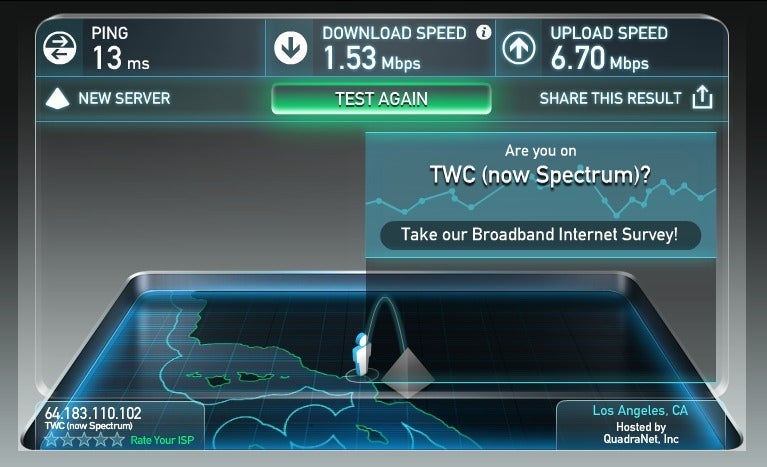Open Take our Broadband Internet Survey
Image resolution: width=767 pixels, height=467 pixels.
[x=540, y=235]
